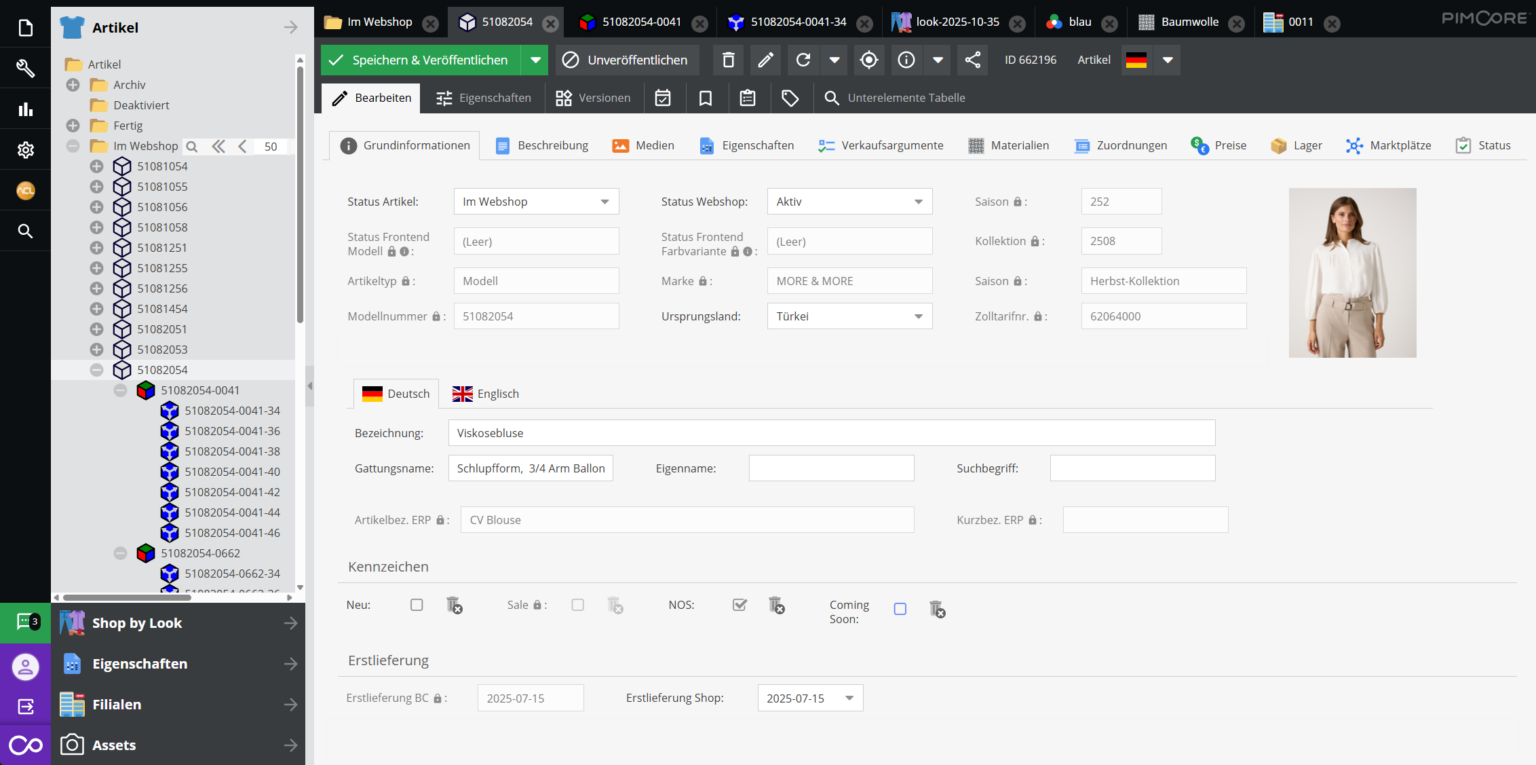Image resolution: width=1536 pixels, height=765 pixels.
Task: Share the article with the share icon
Action: coord(972,60)
